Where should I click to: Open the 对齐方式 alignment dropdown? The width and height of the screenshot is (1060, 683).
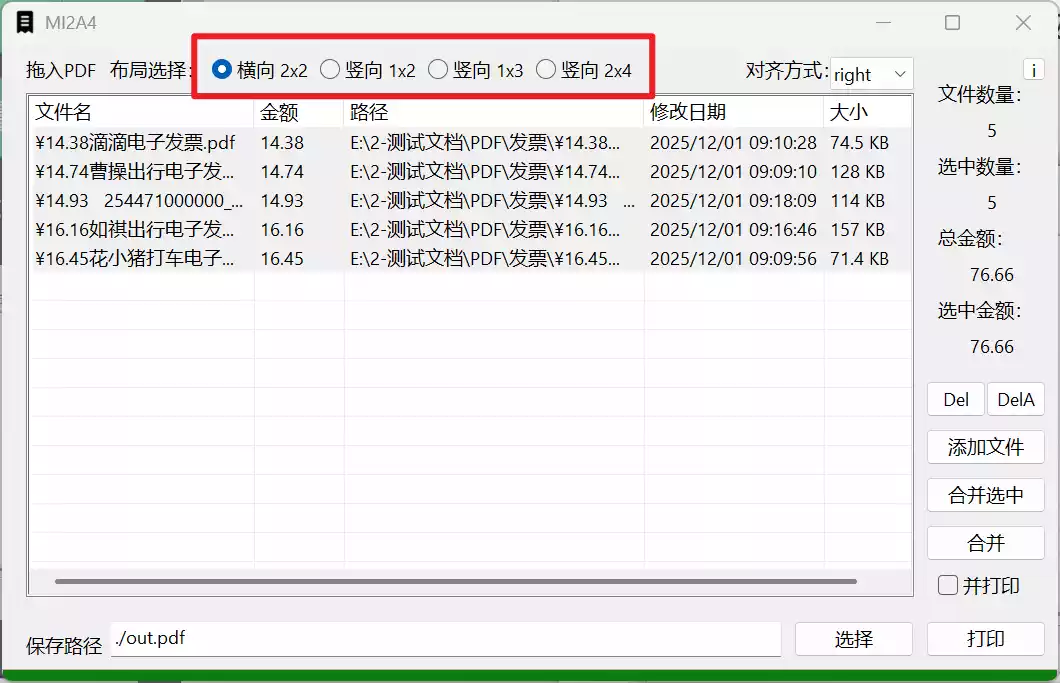point(871,74)
